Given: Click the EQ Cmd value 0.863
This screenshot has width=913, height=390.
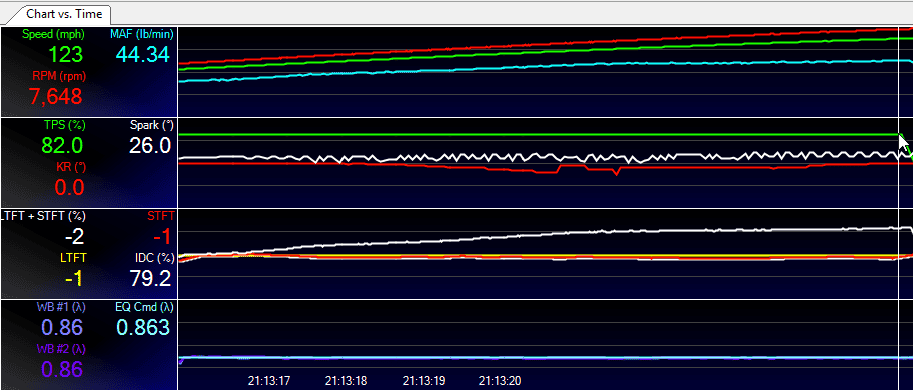Looking at the screenshot, I should pyautogui.click(x=143, y=327).
